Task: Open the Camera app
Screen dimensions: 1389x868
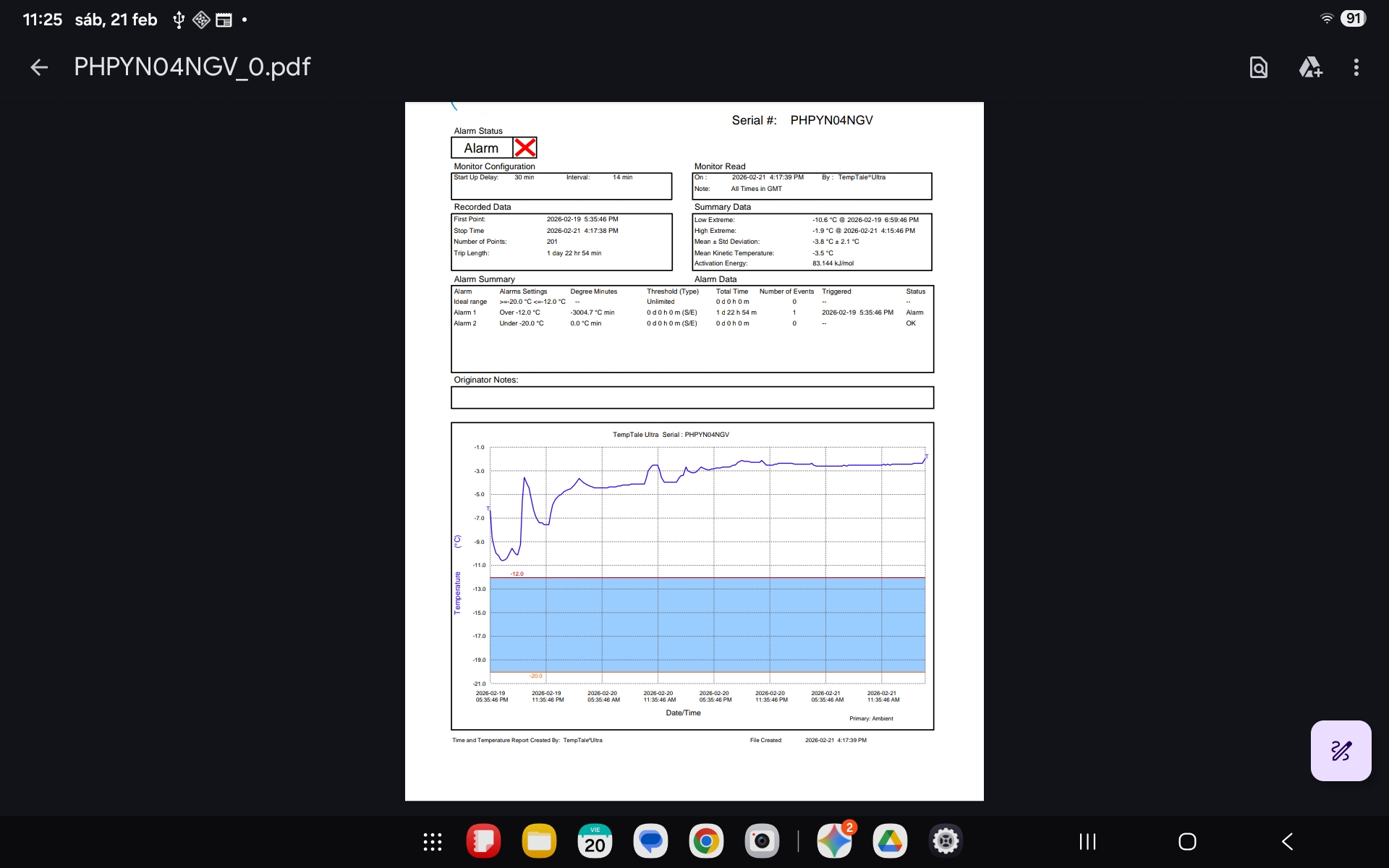Action: click(x=762, y=841)
